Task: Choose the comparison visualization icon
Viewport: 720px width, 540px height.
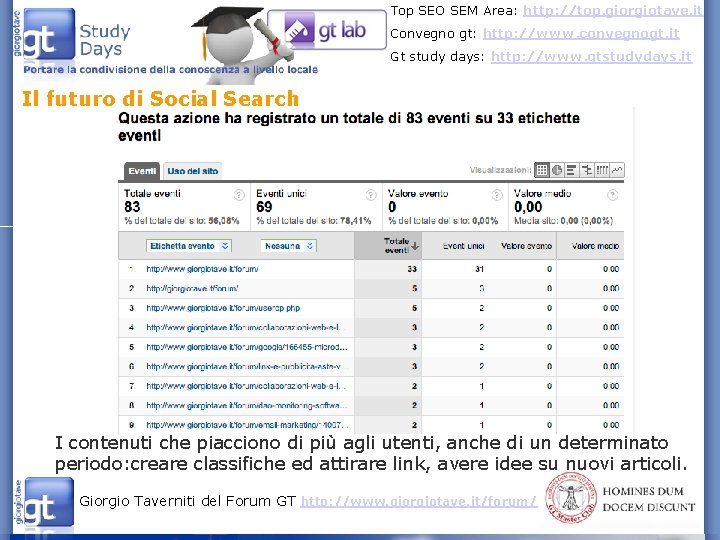Action: (x=586, y=170)
